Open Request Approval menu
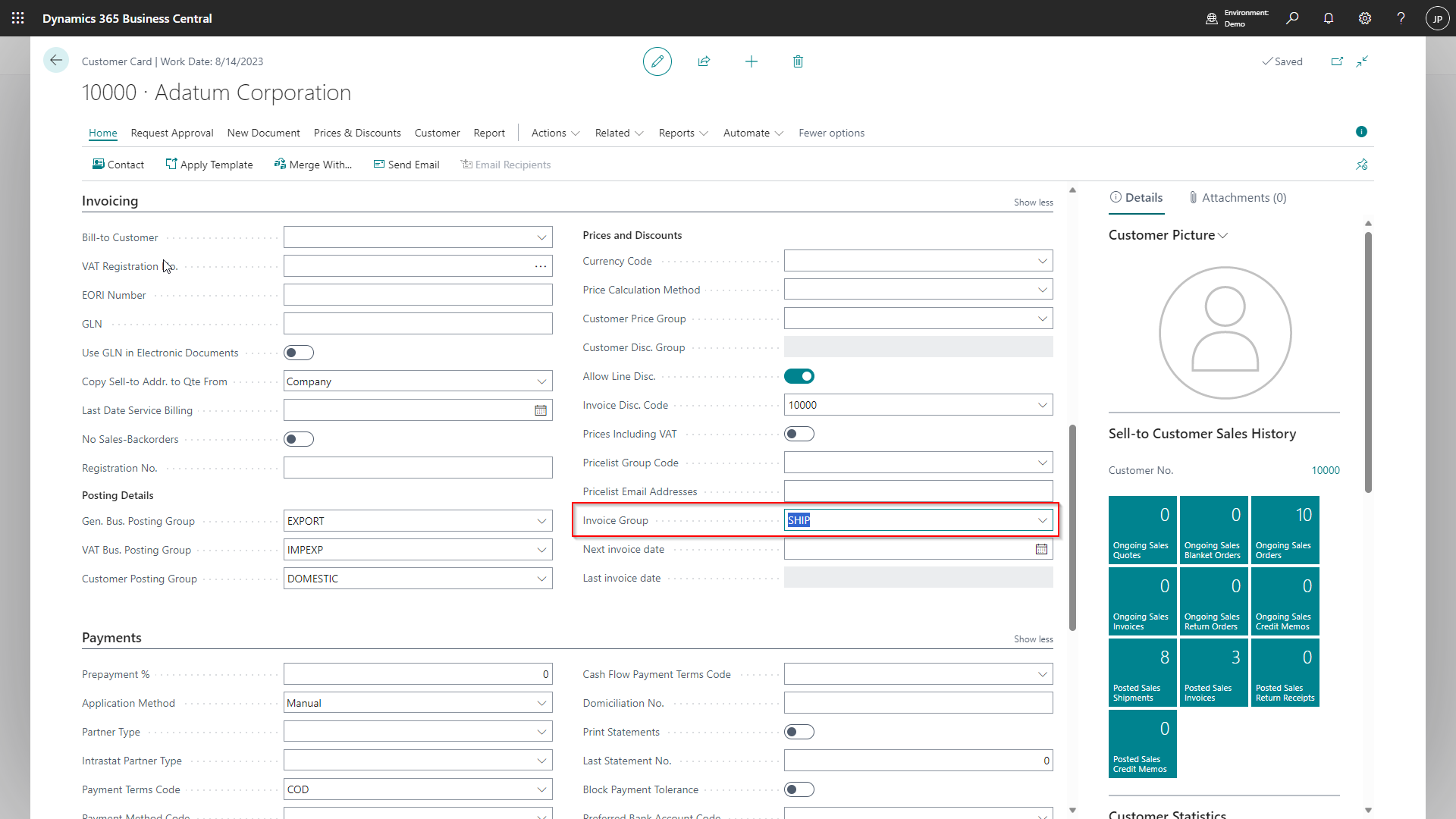The width and height of the screenshot is (1456, 819). click(172, 133)
